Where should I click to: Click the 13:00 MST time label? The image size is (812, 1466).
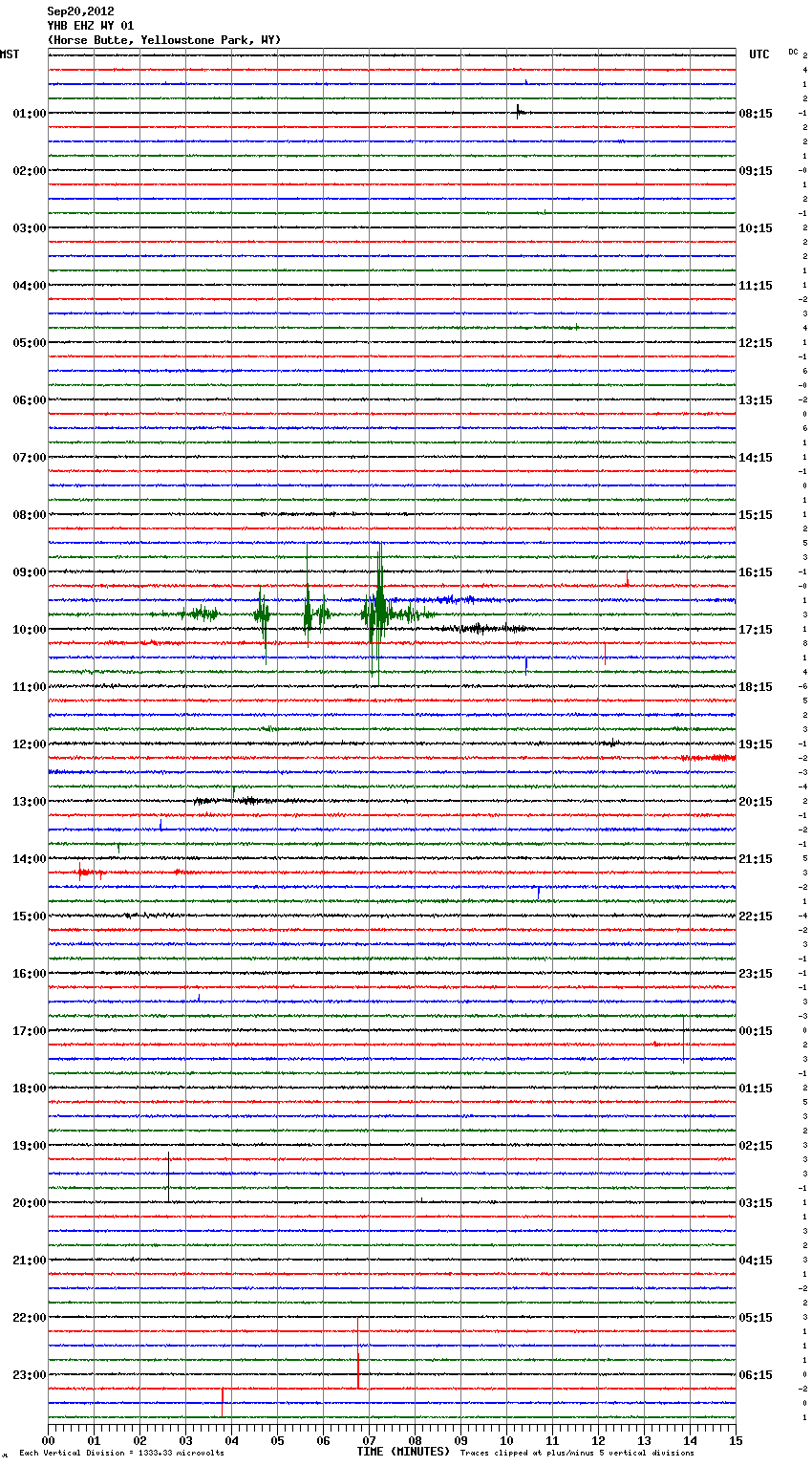pos(30,802)
